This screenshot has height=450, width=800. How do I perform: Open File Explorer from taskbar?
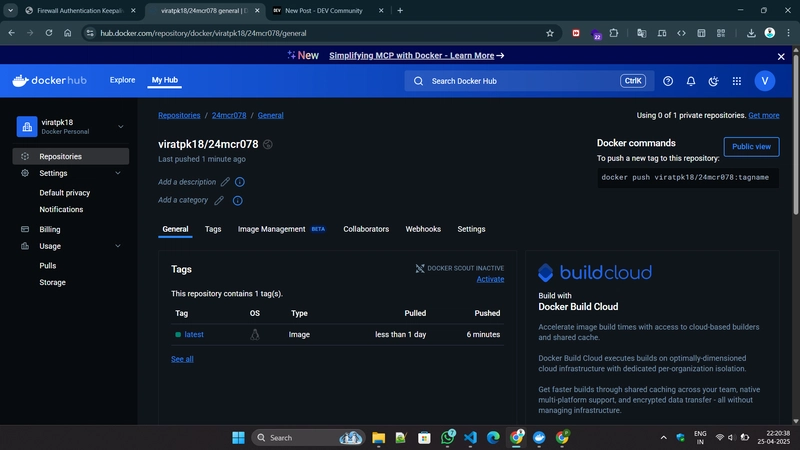tap(378, 438)
